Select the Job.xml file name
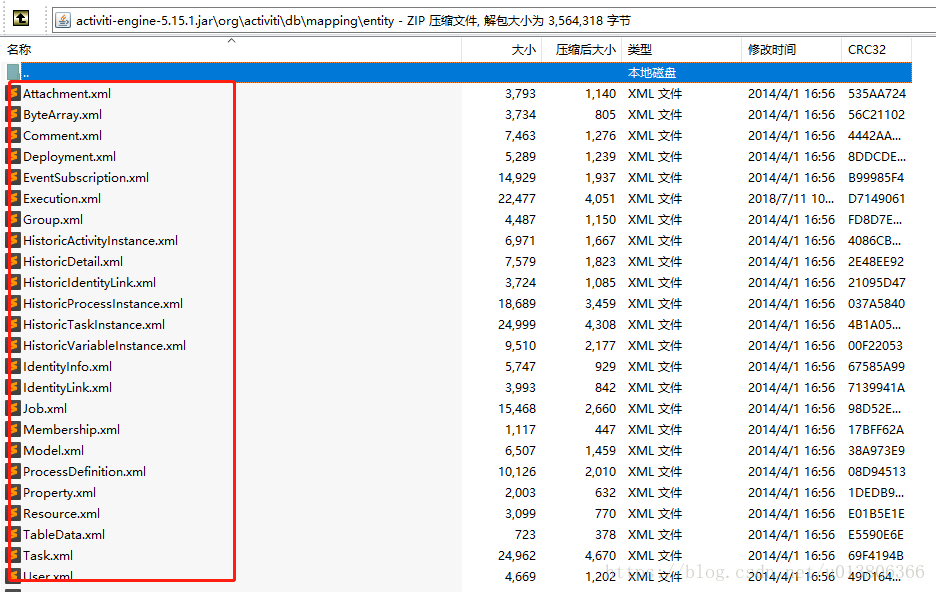936x592 pixels. 45,409
